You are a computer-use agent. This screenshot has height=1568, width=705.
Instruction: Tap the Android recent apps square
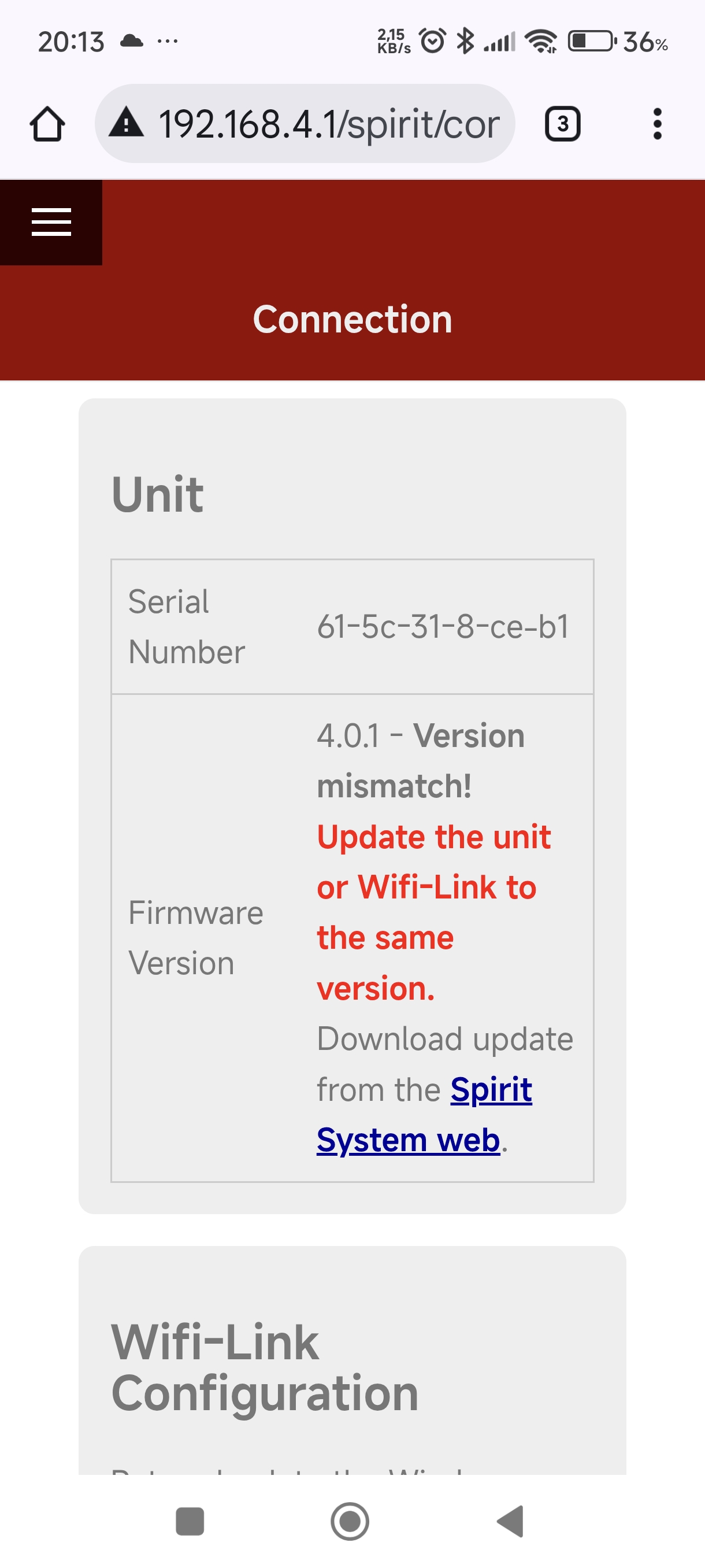coord(190,1521)
